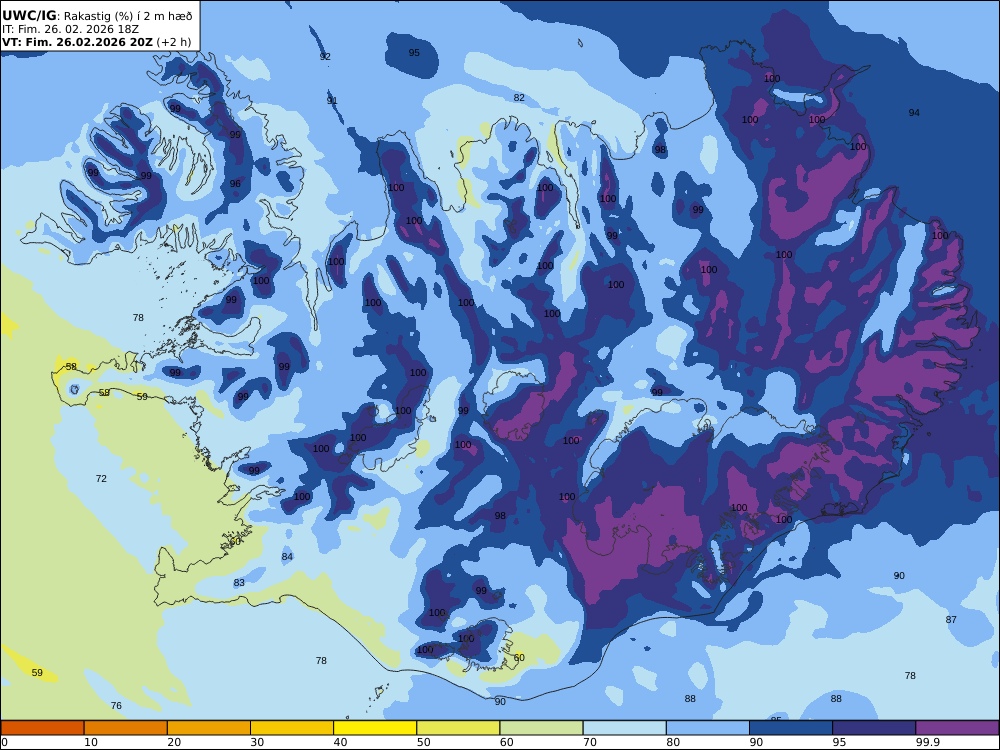The width and height of the screenshot is (1000, 750).
Task: Click the legend tick label '40'
Action: [341, 742]
